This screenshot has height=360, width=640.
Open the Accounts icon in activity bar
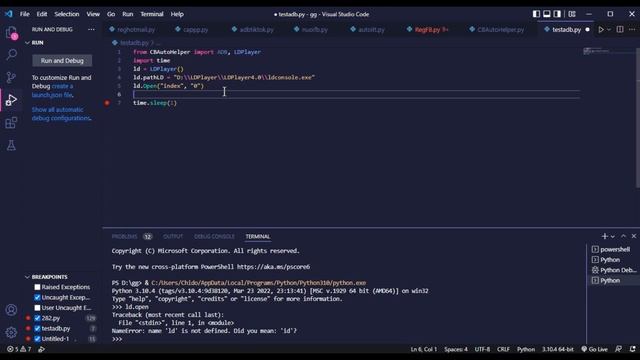(11, 310)
